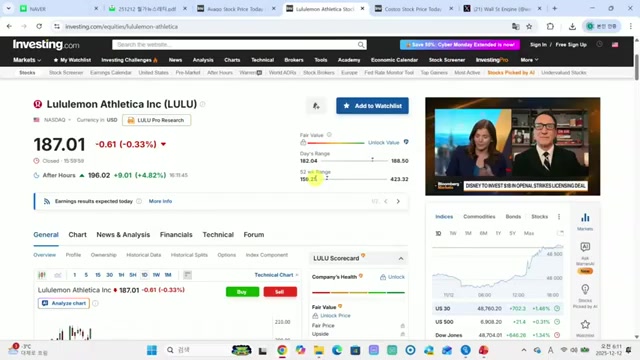
Task: Select 5Y range in indices widget
Action: tap(513, 233)
